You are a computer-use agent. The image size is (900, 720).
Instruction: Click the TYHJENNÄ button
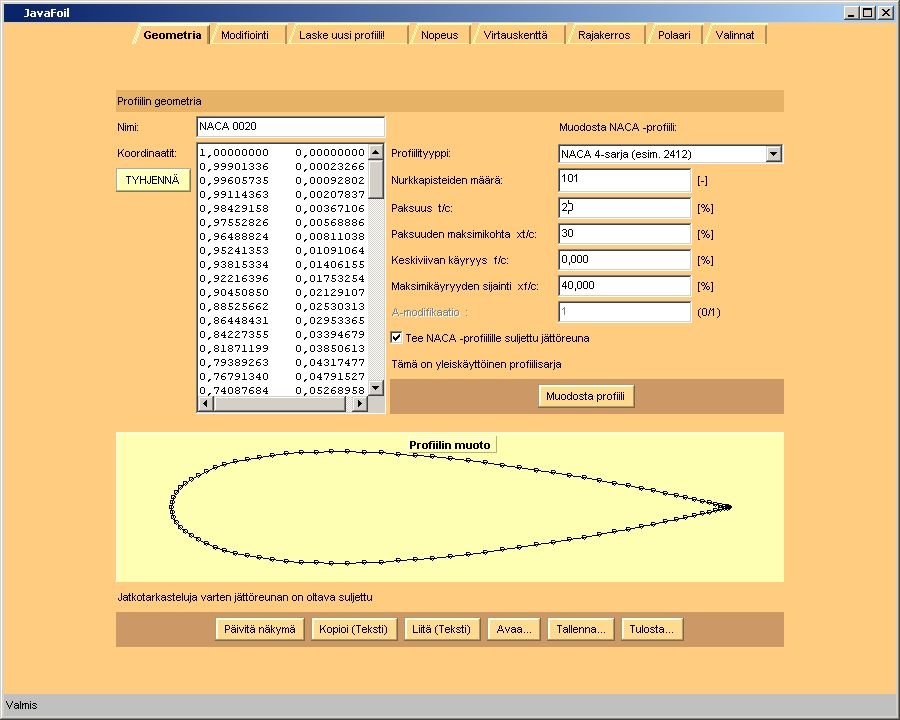coord(153,180)
